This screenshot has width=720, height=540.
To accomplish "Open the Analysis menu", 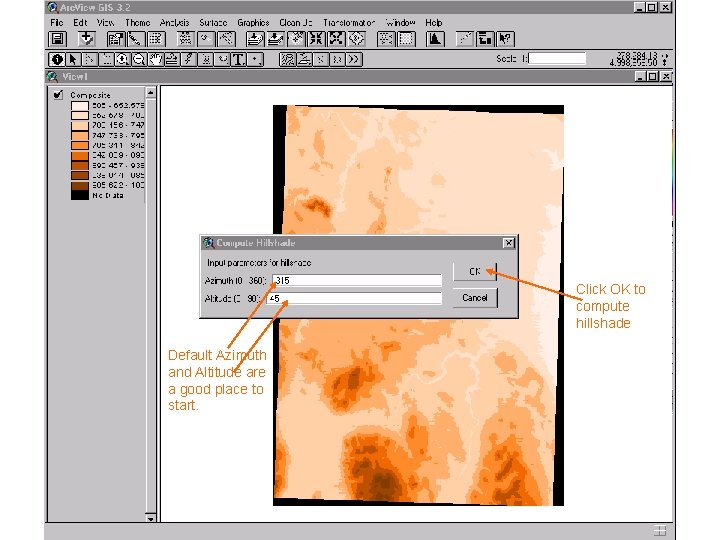I will tap(174, 22).
